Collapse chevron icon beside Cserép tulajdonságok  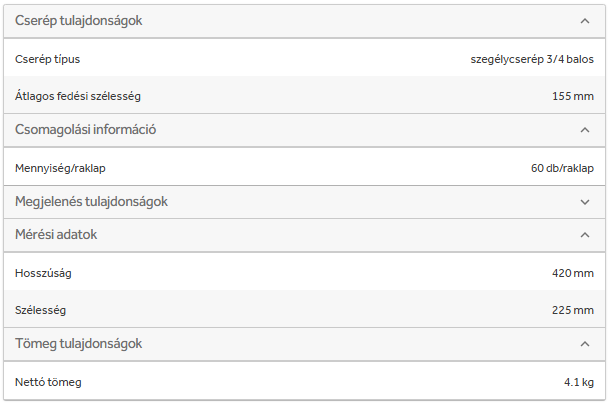(x=585, y=20)
